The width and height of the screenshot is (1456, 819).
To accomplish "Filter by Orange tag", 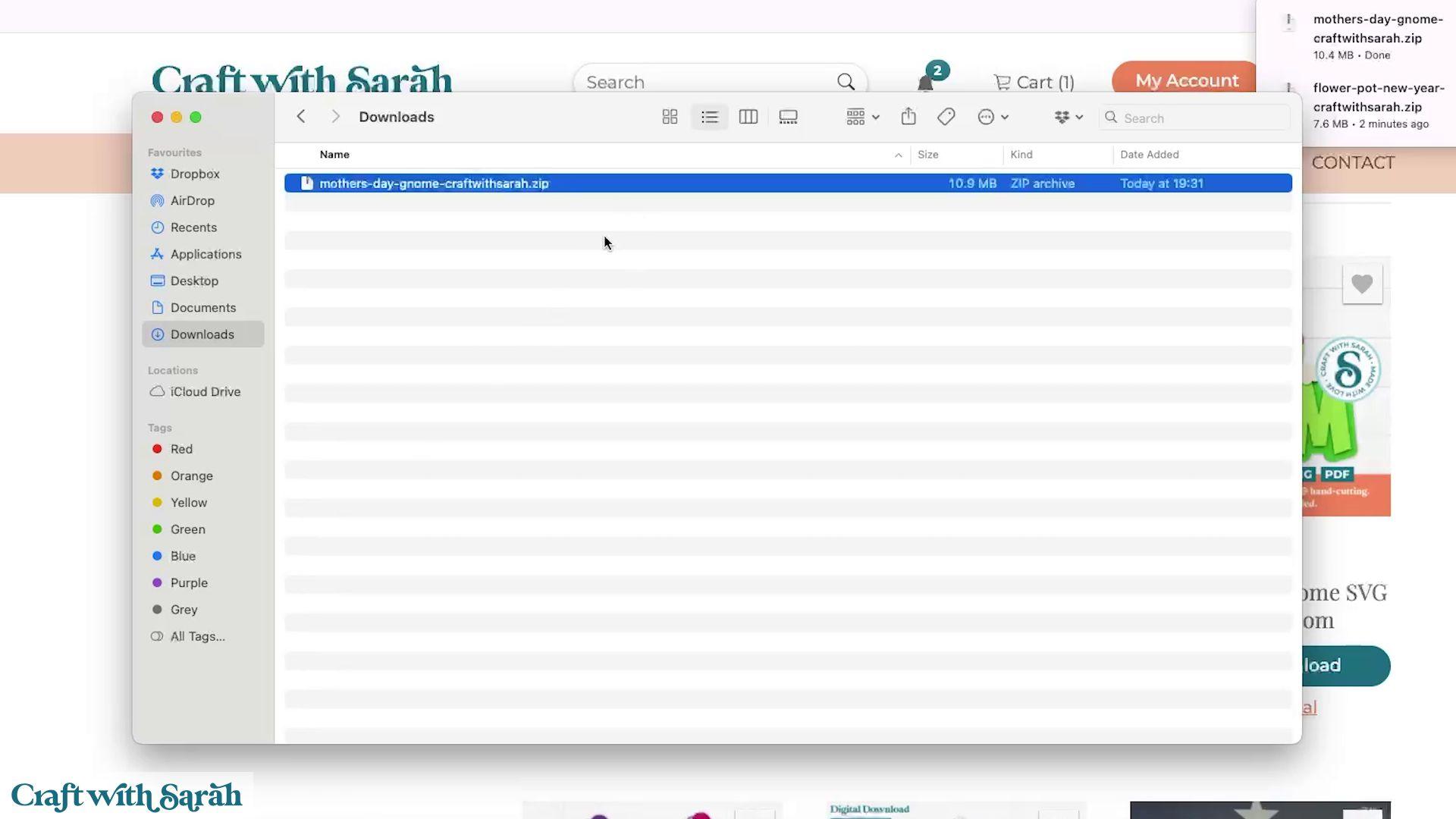I will 202,476.
